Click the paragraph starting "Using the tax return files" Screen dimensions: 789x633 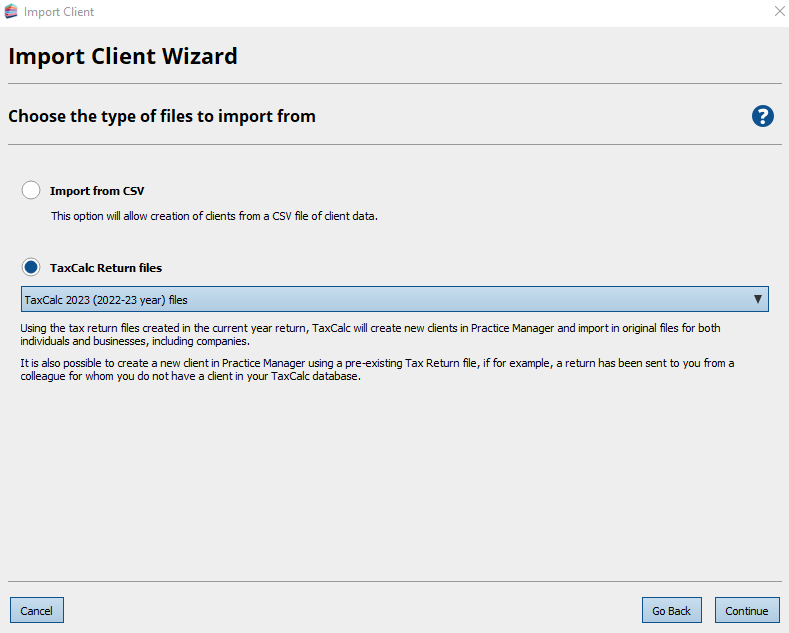370,335
